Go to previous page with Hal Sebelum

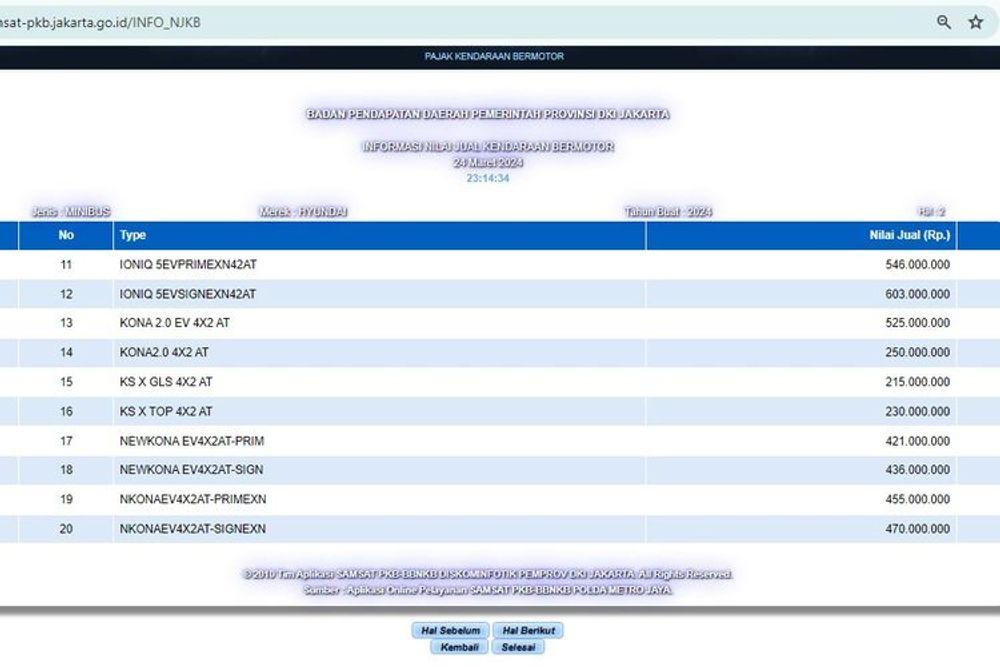click(450, 630)
